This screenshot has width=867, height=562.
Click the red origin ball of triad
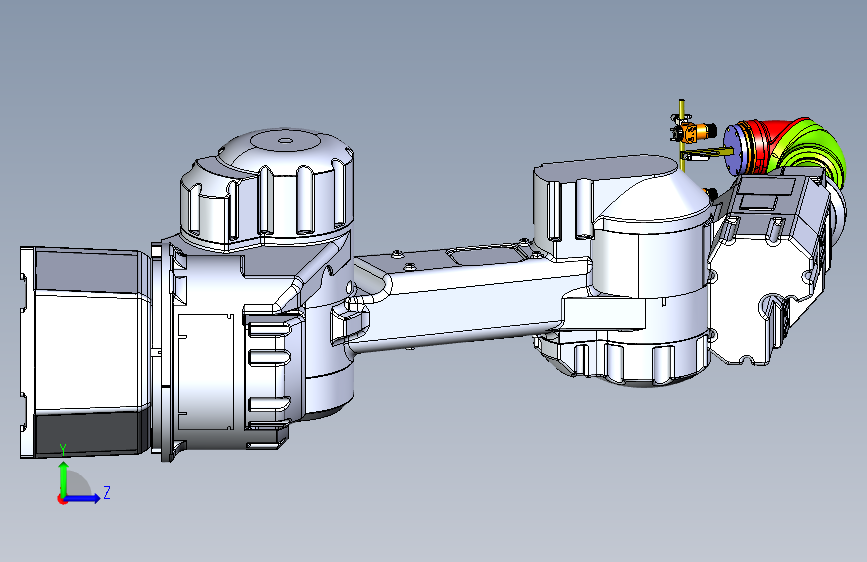62,499
